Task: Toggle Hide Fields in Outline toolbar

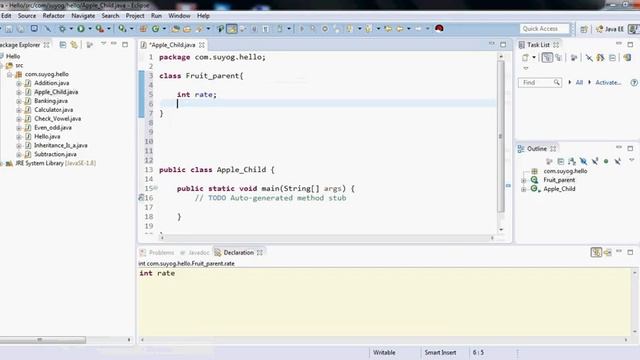Action: tap(583, 161)
